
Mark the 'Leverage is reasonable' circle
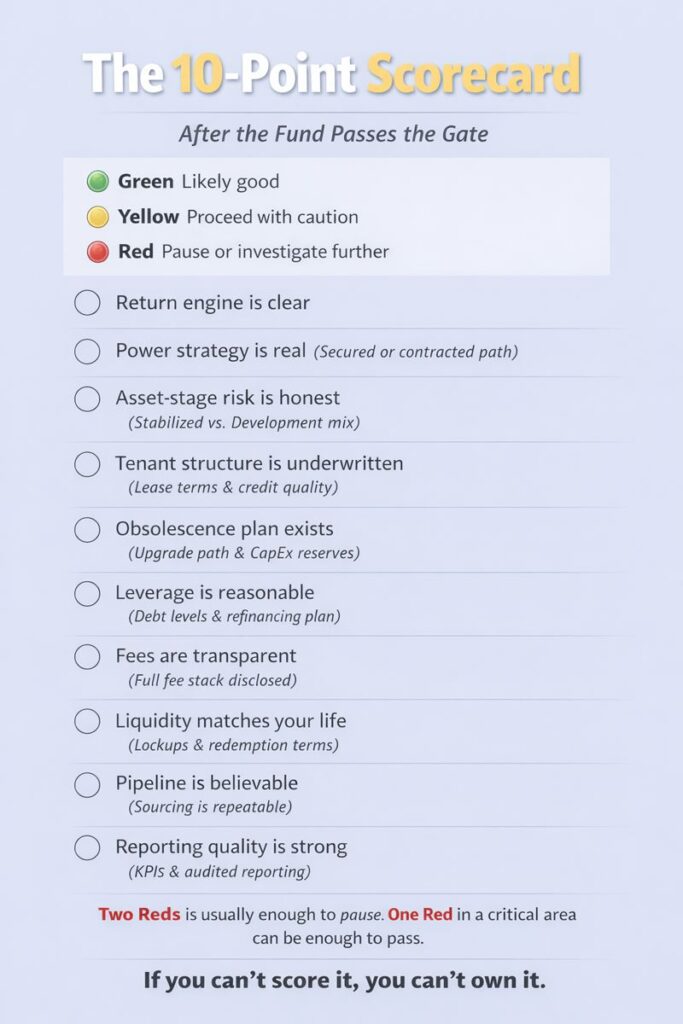pyautogui.click(x=87, y=593)
